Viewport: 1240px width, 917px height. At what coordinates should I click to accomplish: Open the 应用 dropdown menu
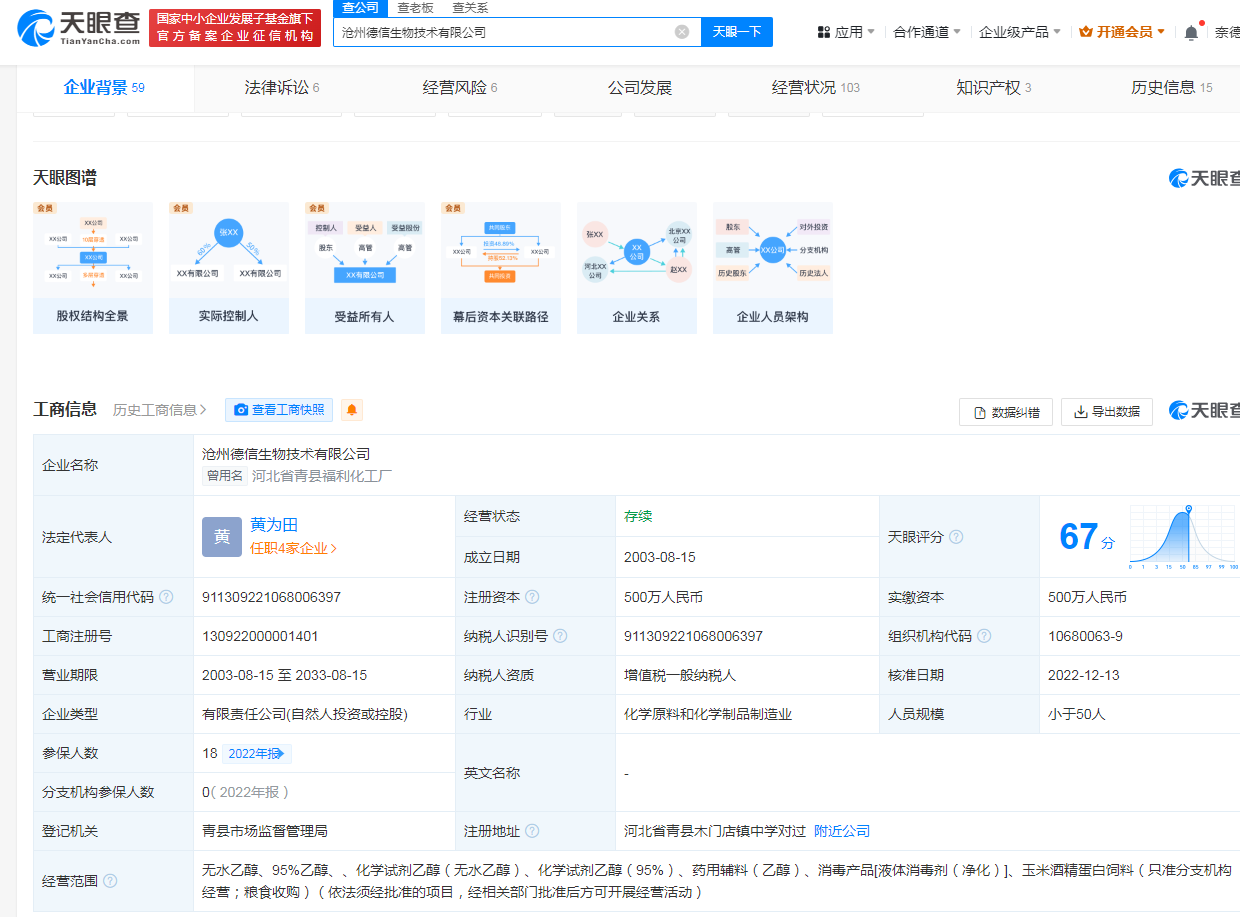846,32
